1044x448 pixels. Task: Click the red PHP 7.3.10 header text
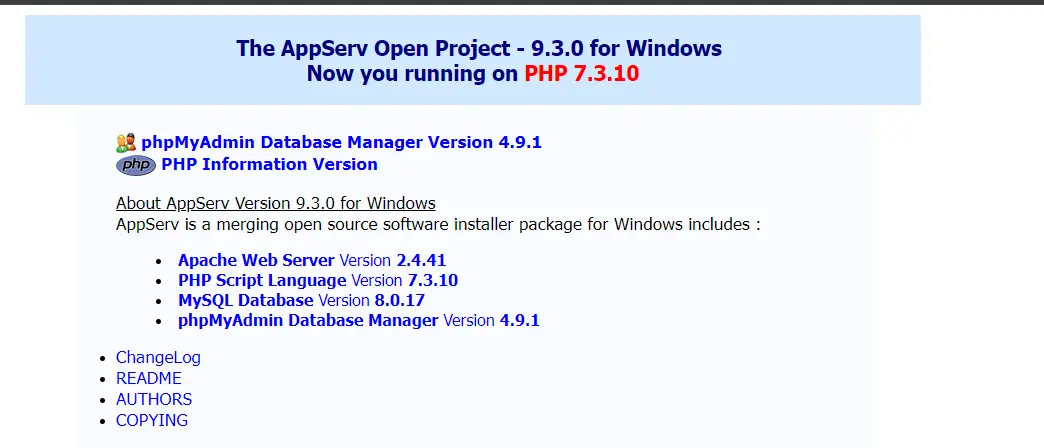581,73
